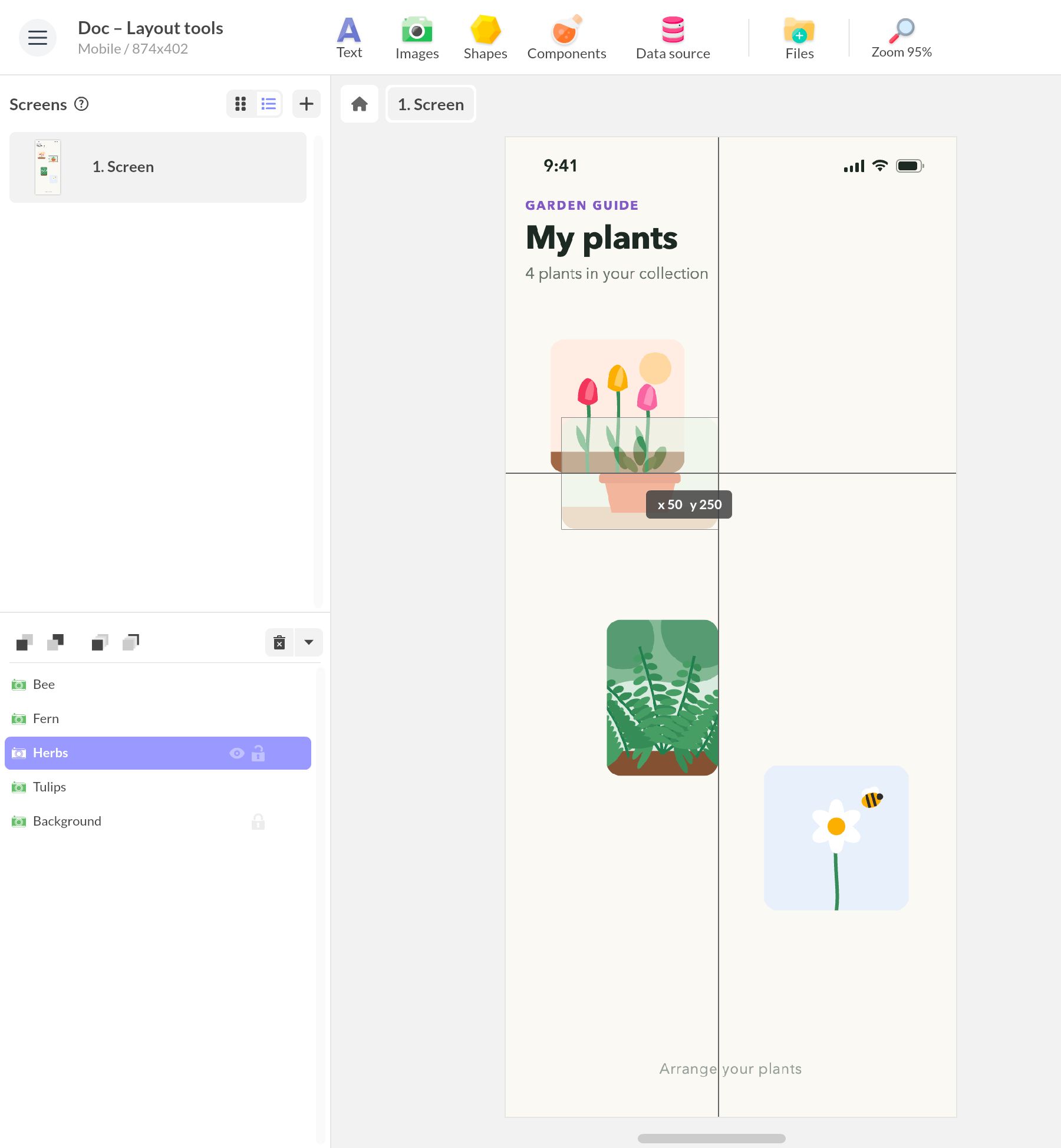Select the Fern layer
The width and height of the screenshot is (1061, 1148).
[158, 719]
